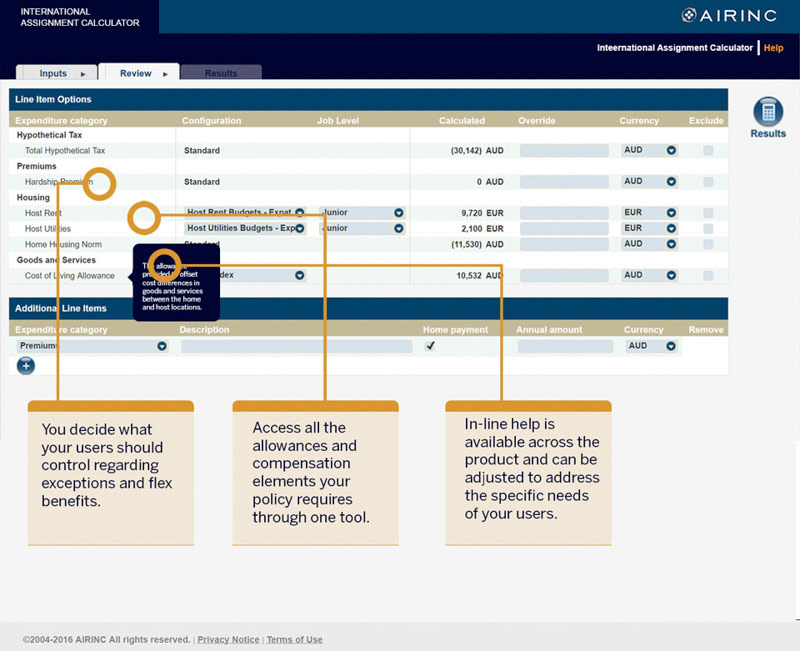Switch to the Inputs tab
The height and width of the screenshot is (651, 800).
pyautogui.click(x=57, y=73)
